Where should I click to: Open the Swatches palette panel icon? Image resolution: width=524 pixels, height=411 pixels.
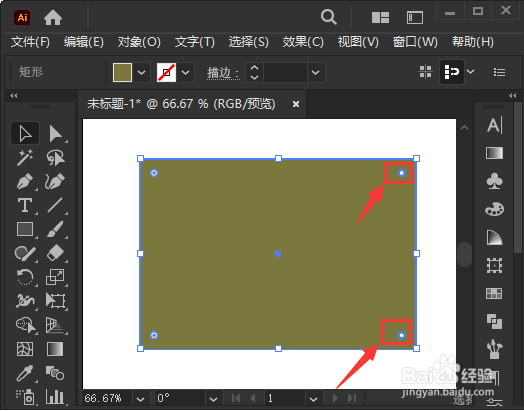(x=494, y=210)
